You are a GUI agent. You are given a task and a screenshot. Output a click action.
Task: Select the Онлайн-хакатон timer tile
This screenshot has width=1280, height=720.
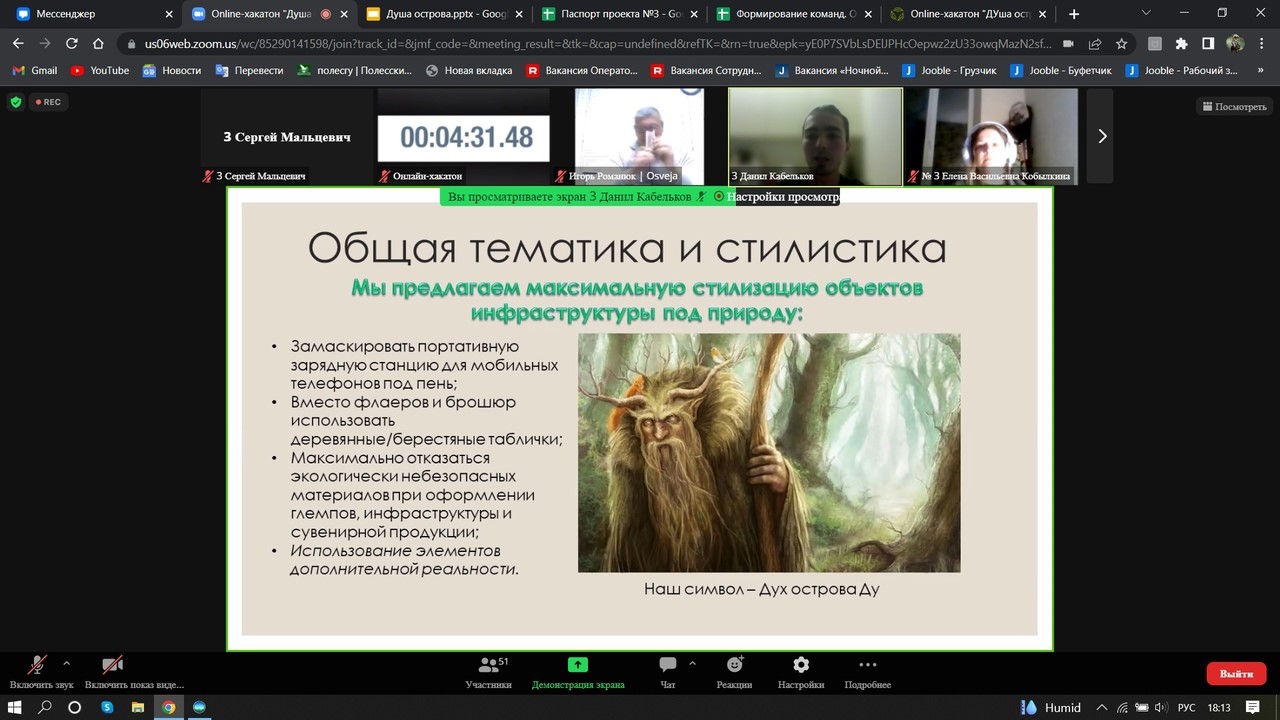pos(463,136)
